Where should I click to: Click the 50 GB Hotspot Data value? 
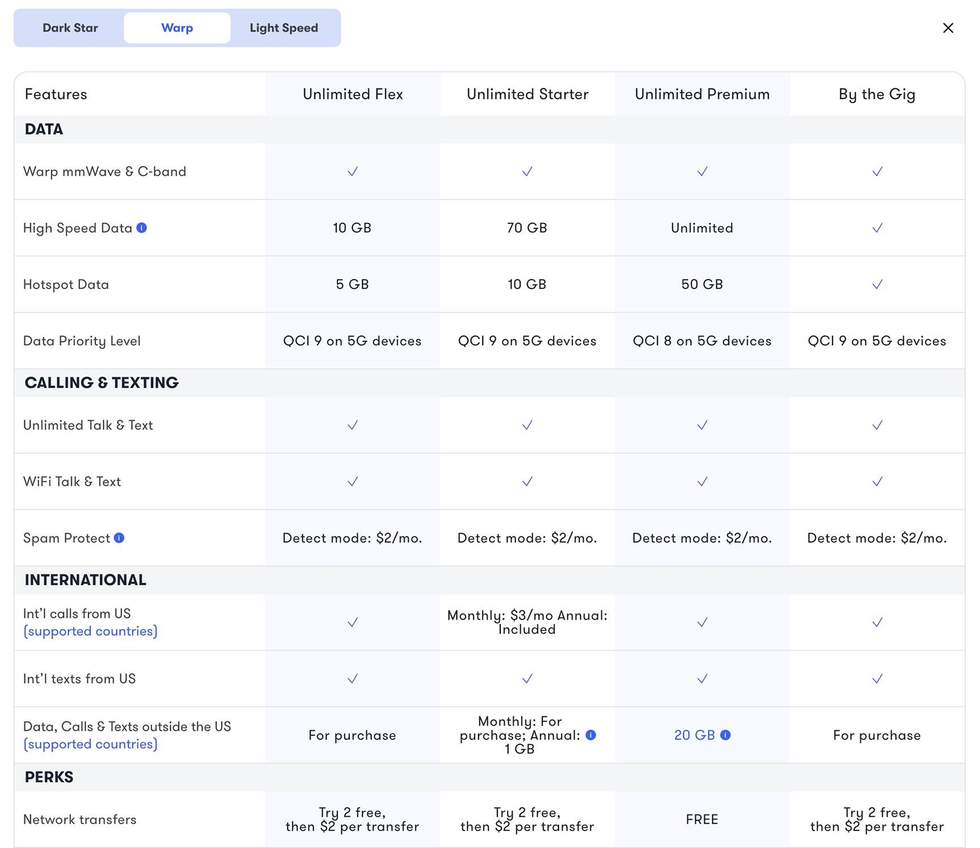[x=702, y=284]
